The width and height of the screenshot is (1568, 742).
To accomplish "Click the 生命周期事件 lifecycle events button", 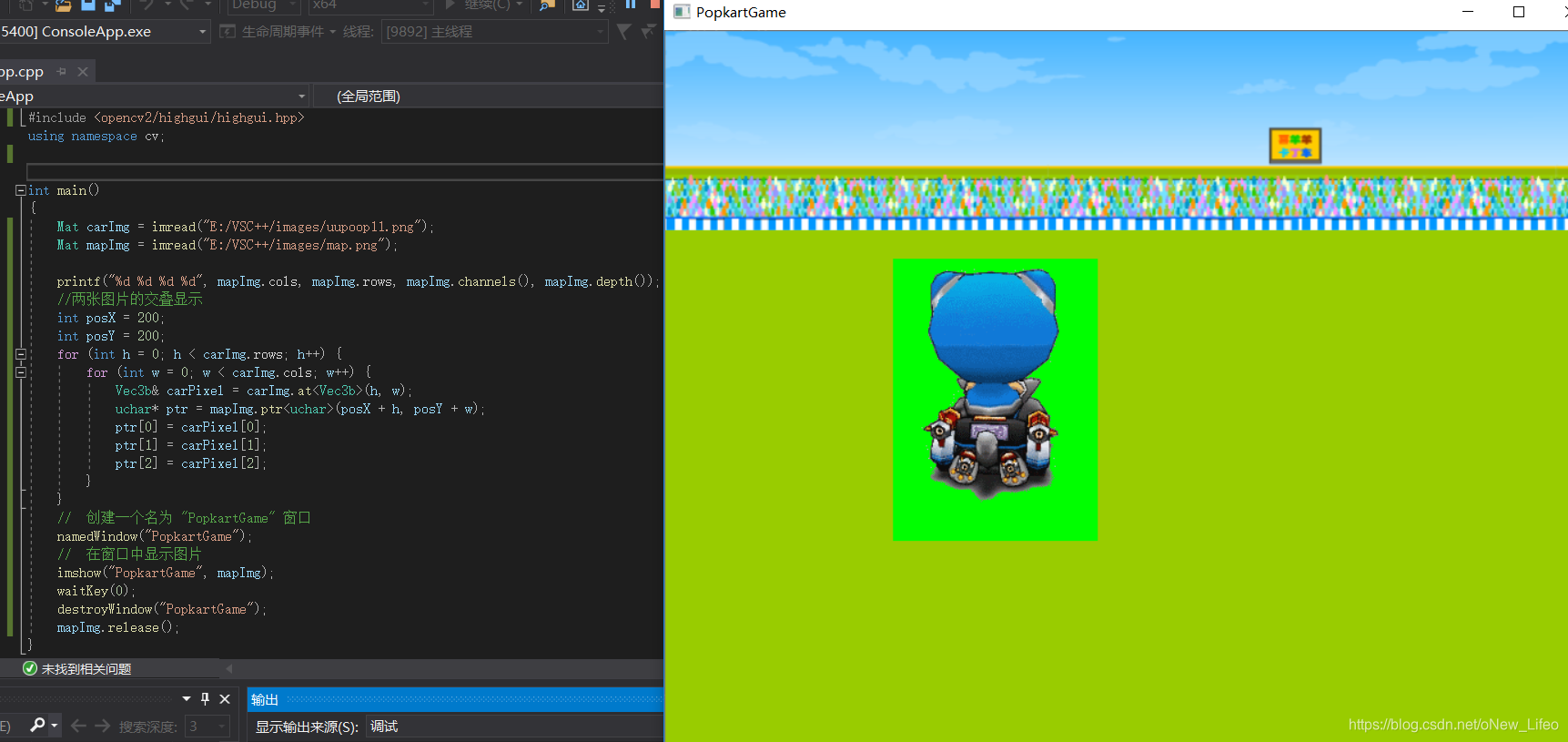I will [x=278, y=32].
